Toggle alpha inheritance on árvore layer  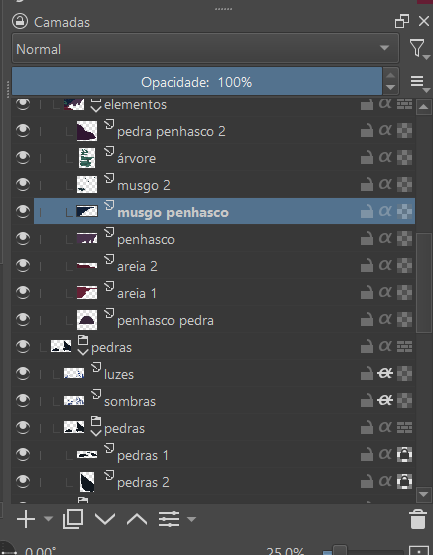[385, 158]
